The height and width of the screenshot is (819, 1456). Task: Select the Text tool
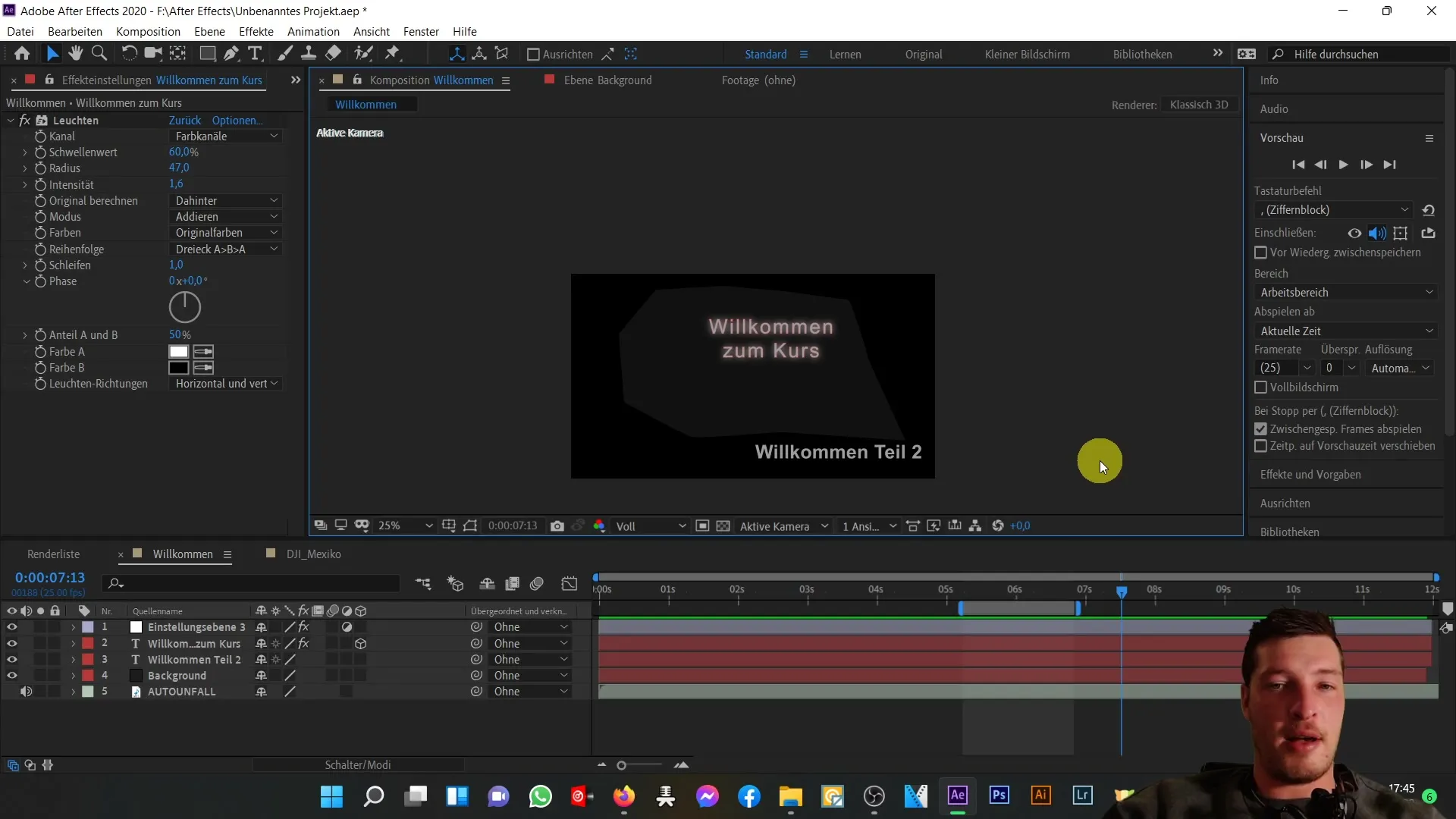[x=256, y=54]
